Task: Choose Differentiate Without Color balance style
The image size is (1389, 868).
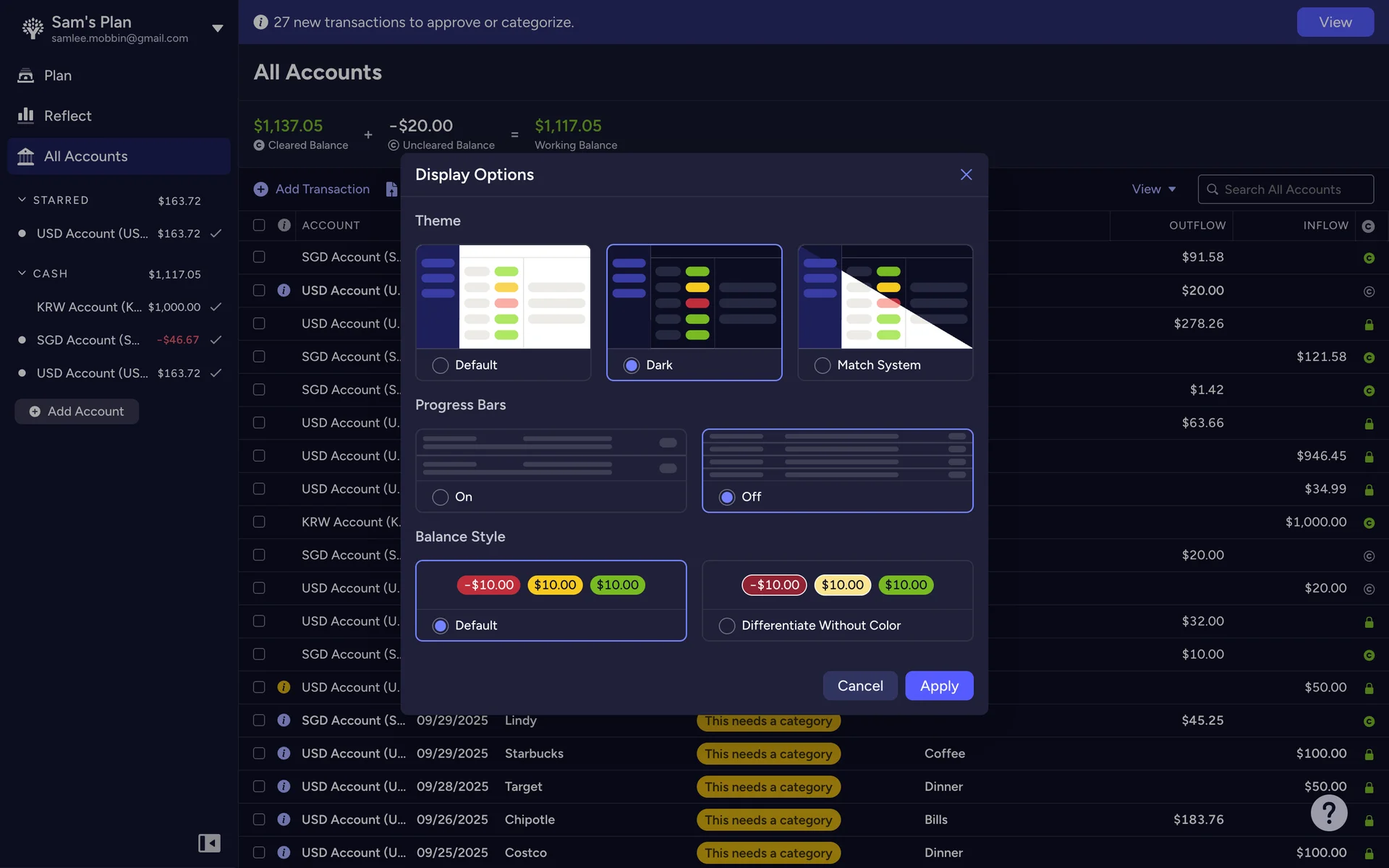Action: [x=727, y=626]
